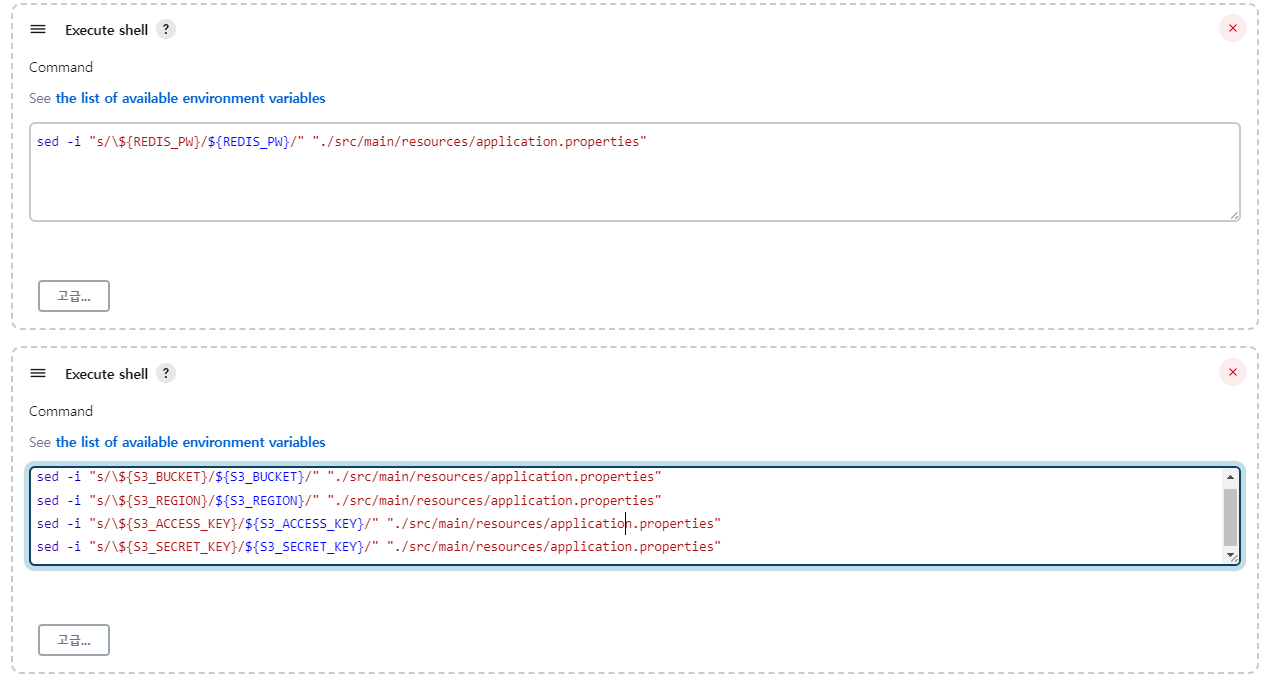Click the Command label above REDIS_PW textarea

(61, 67)
